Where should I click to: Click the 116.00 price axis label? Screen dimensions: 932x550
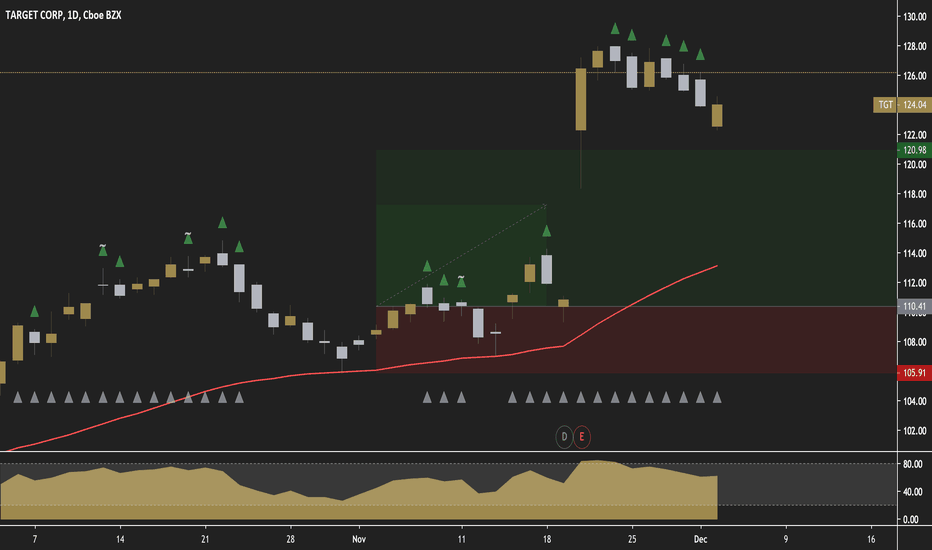click(915, 224)
